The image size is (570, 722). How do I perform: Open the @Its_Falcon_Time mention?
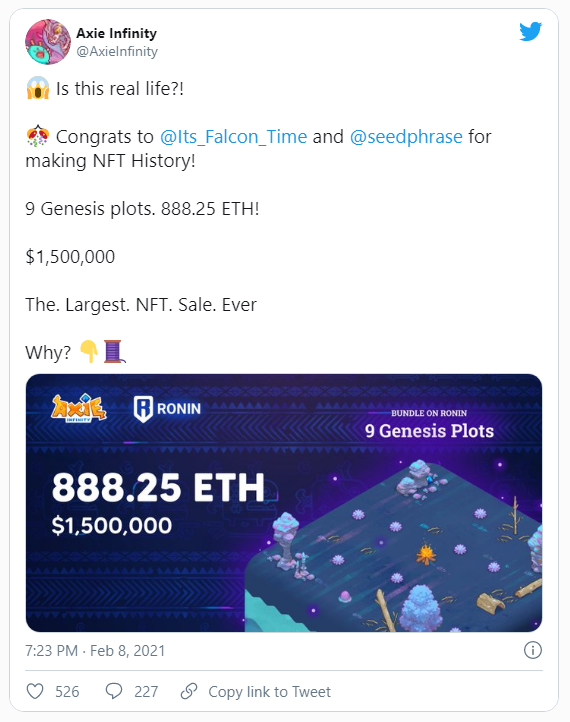point(233,137)
